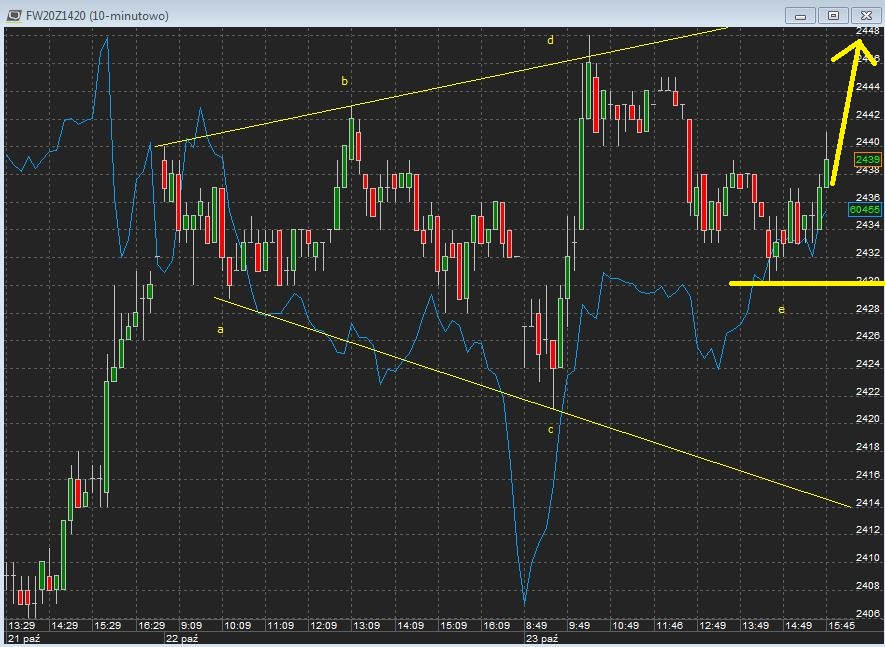Click time axis label 16:29
This screenshot has height=647, width=885.
151,625
